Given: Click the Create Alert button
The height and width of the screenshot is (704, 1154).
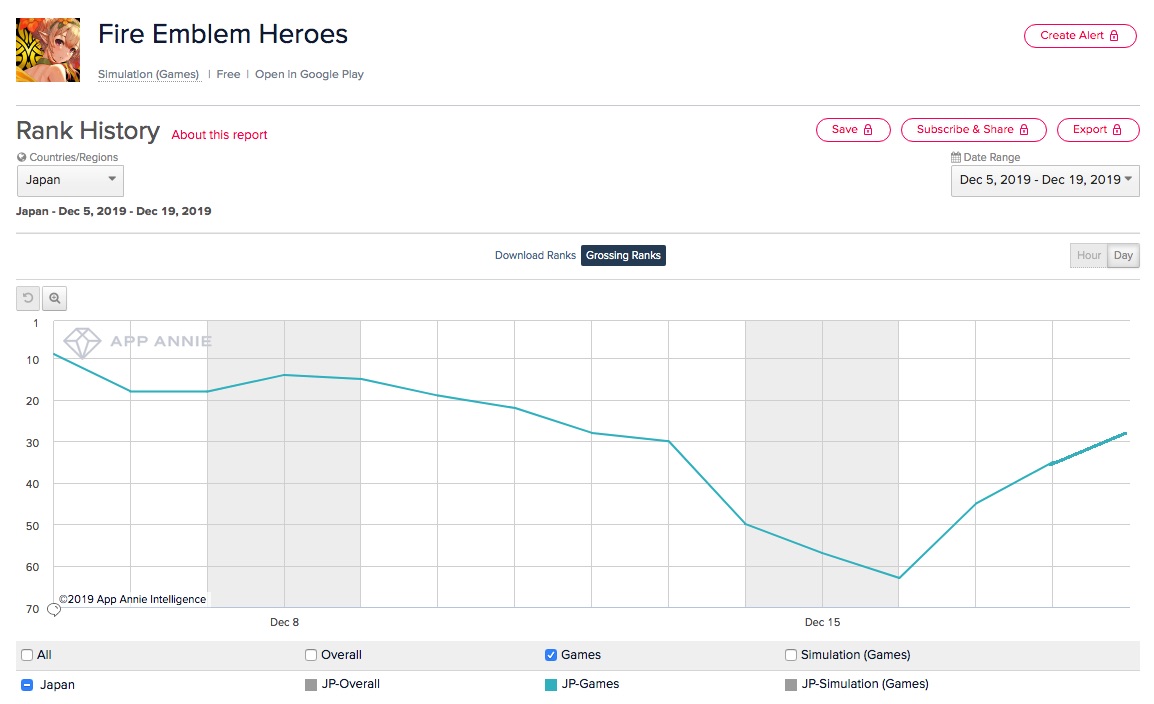Looking at the screenshot, I should 1080,35.
